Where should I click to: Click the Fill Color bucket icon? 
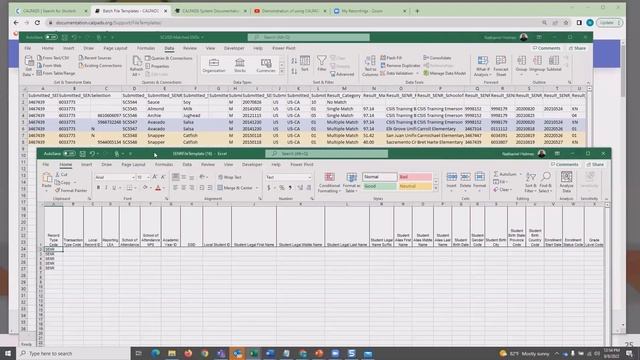click(x=145, y=187)
